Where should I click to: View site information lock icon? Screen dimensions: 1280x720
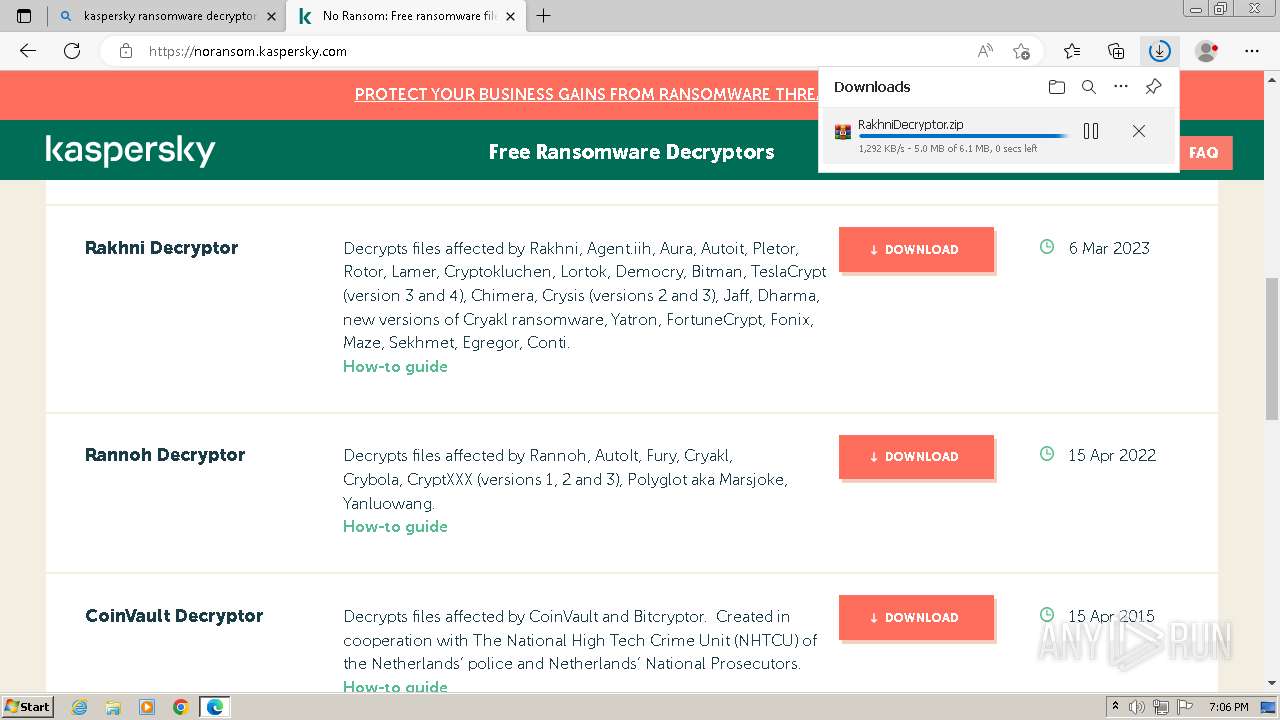(126, 51)
